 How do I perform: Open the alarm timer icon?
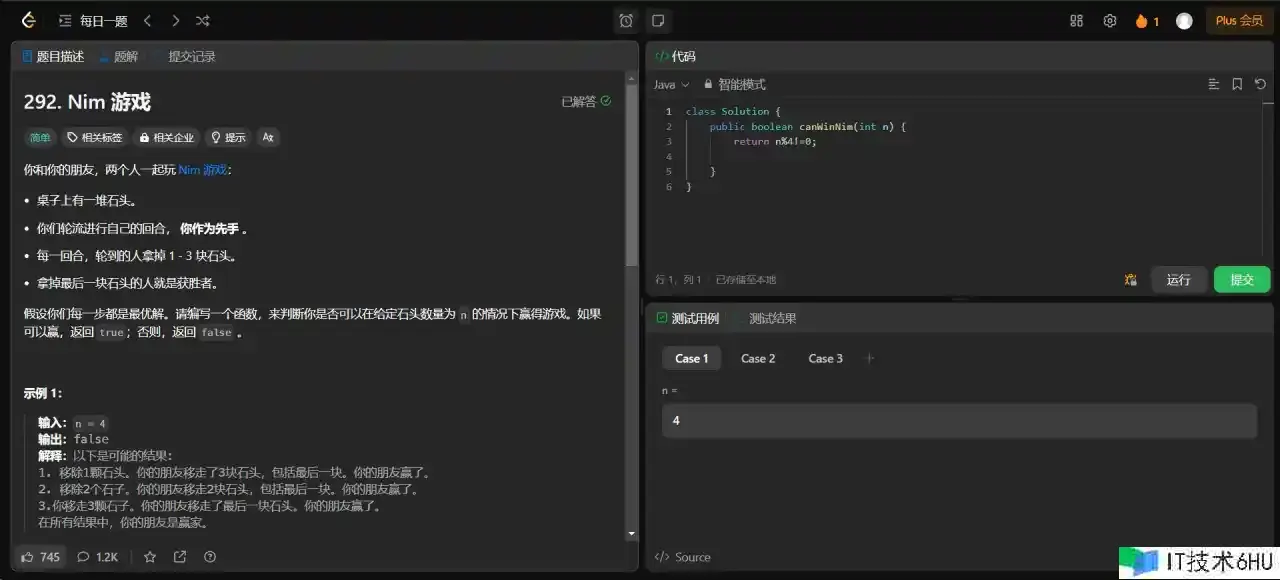(x=626, y=20)
